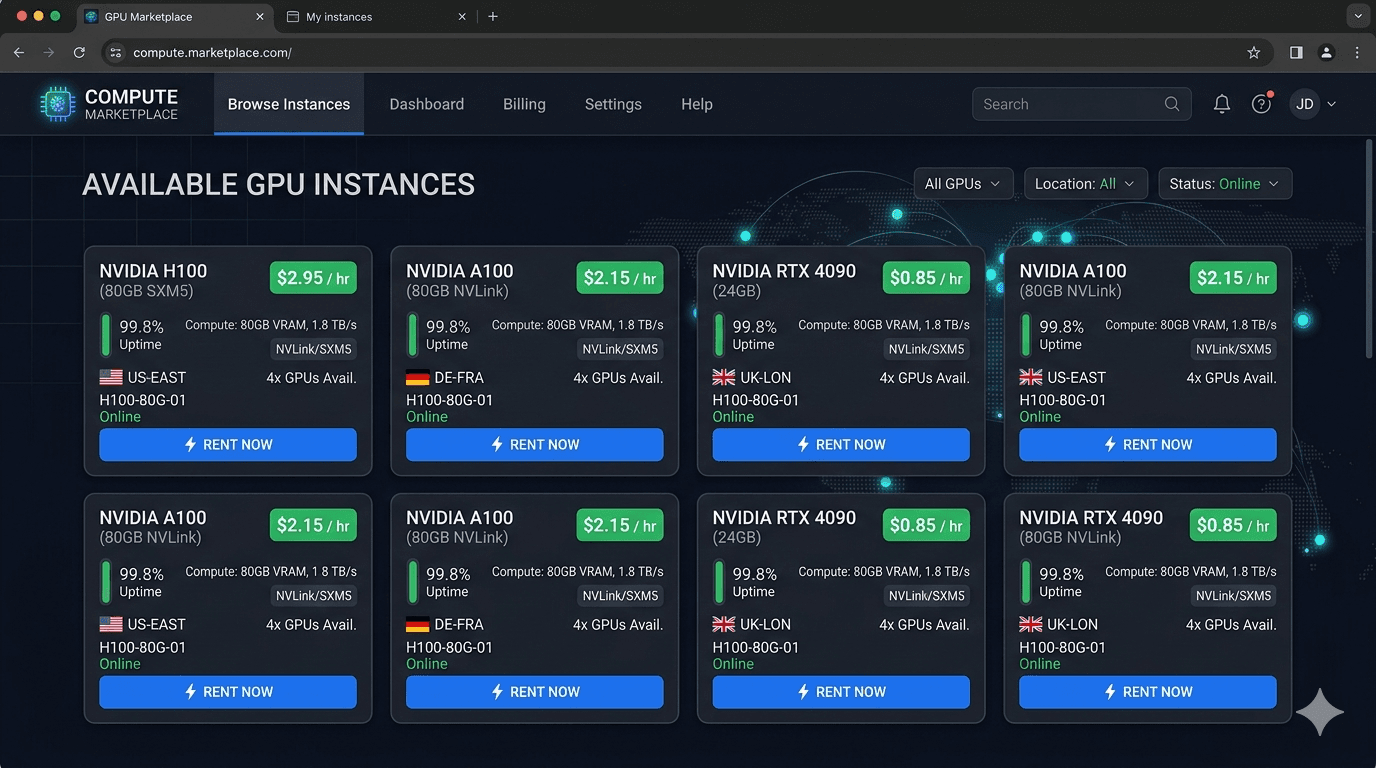This screenshot has height=768, width=1376.
Task: Expand the Location: All dropdown
Action: pos(1085,183)
